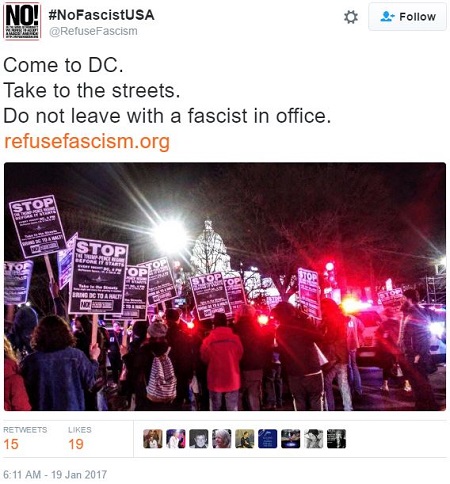This screenshot has height=484, width=450.
Task: Click the last dark liker avatar
Action: tap(336, 439)
